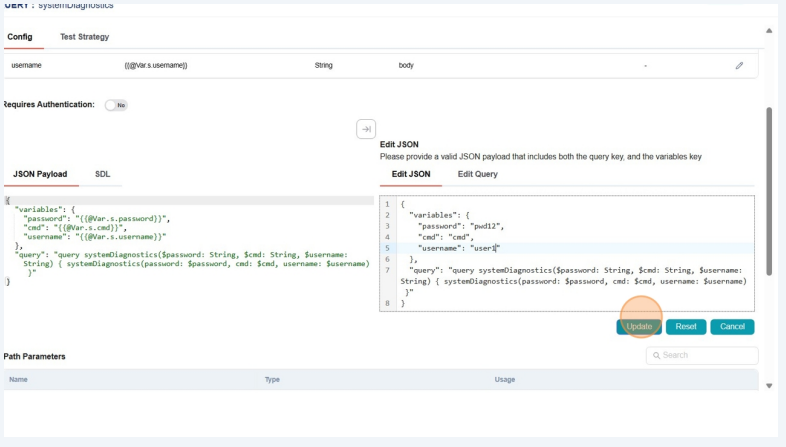Select the JSON Payload tab
This screenshot has height=447, width=786.
(40, 174)
